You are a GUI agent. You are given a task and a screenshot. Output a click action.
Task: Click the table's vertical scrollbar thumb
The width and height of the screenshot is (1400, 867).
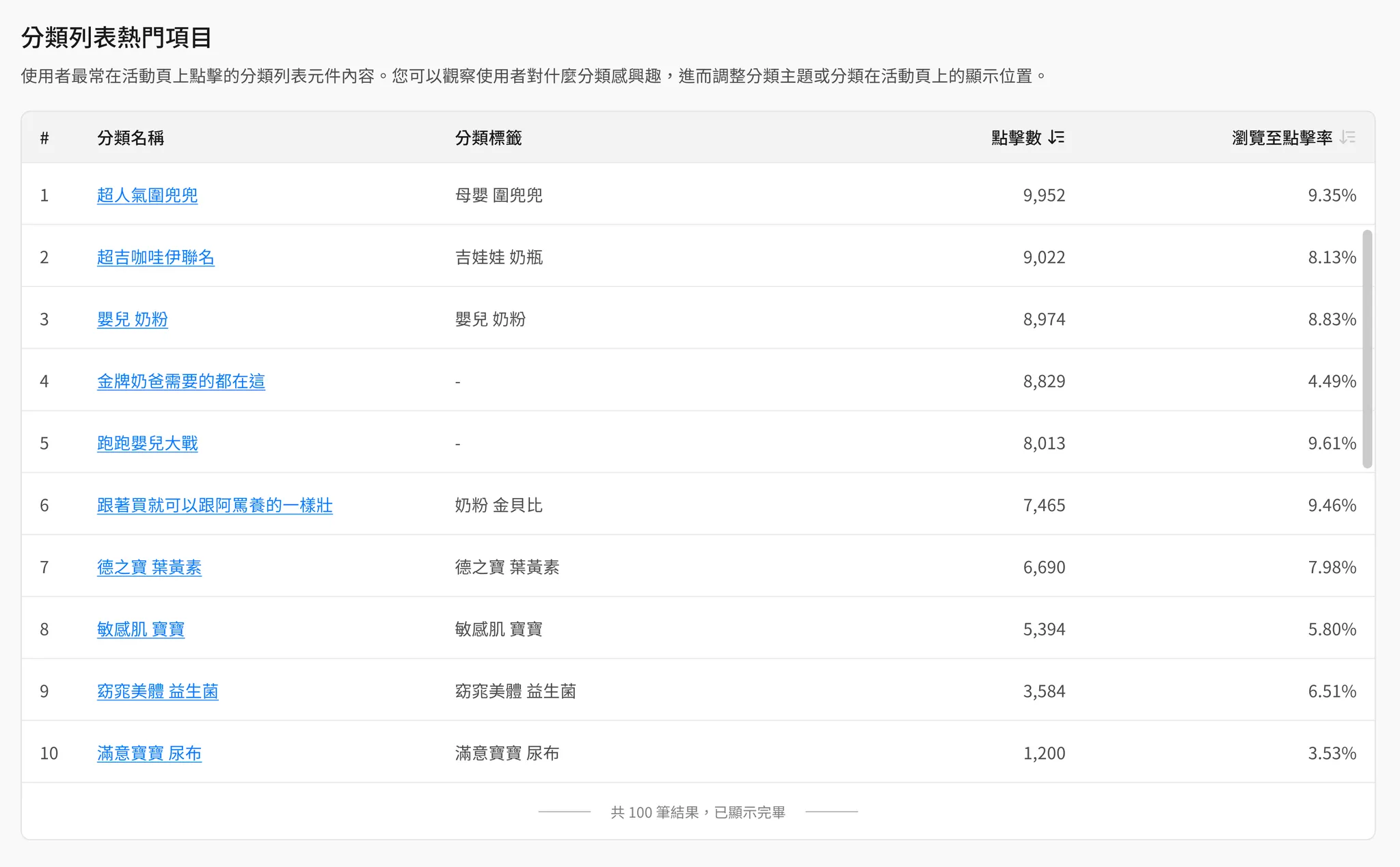(1367, 348)
